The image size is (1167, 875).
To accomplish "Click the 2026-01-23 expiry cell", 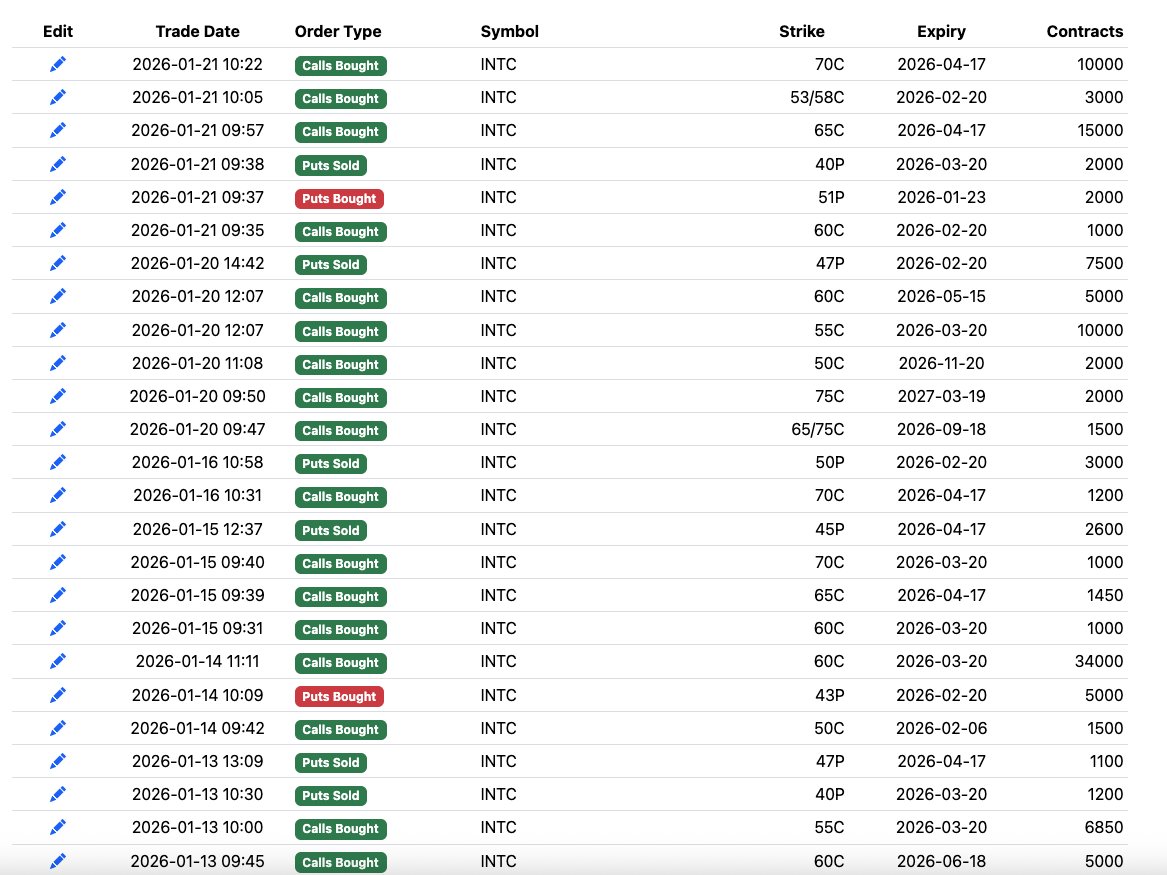I will [941, 197].
